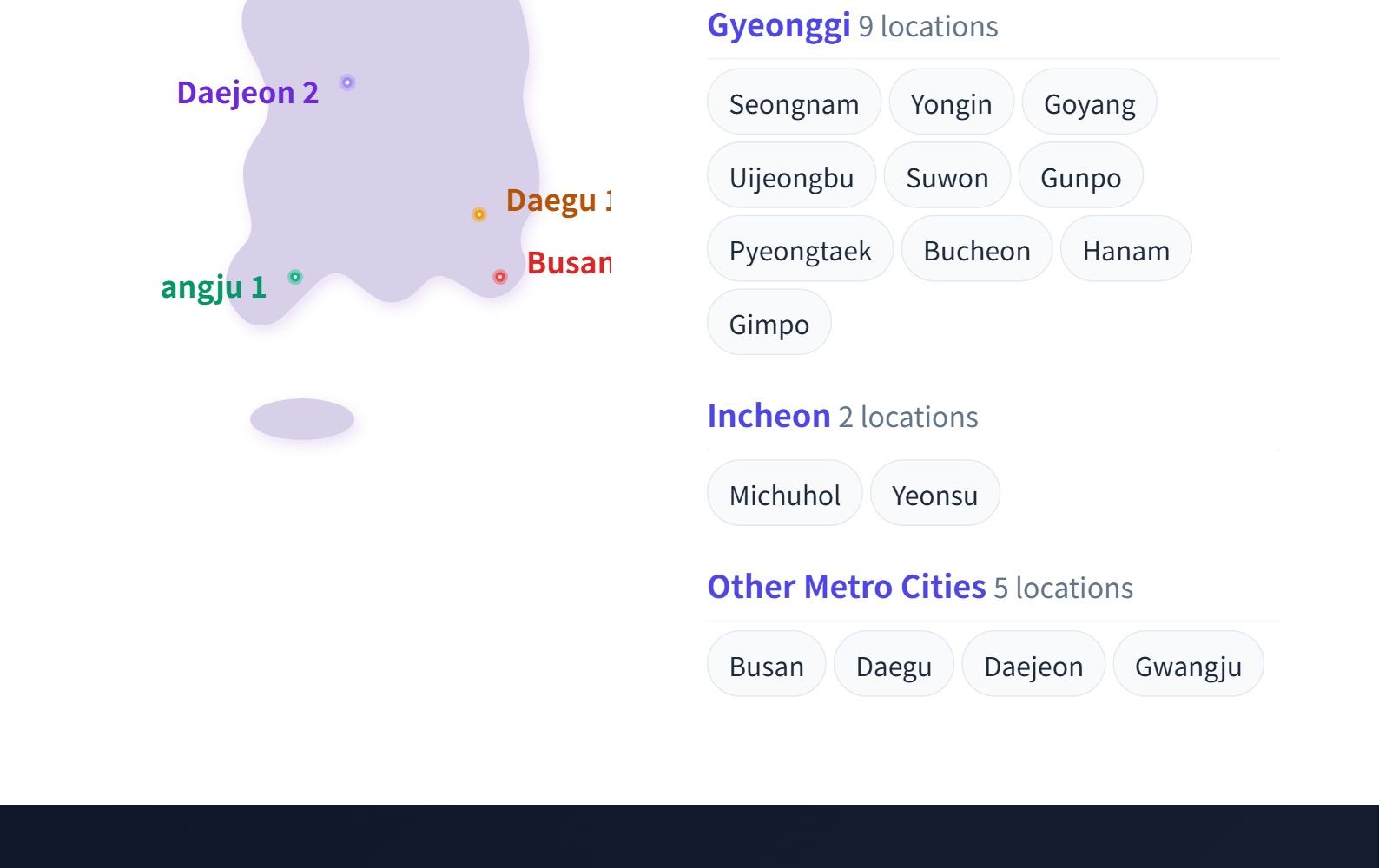The image size is (1379, 868).
Task: Select the Michuhol chip under Incheon
Action: pos(784,494)
